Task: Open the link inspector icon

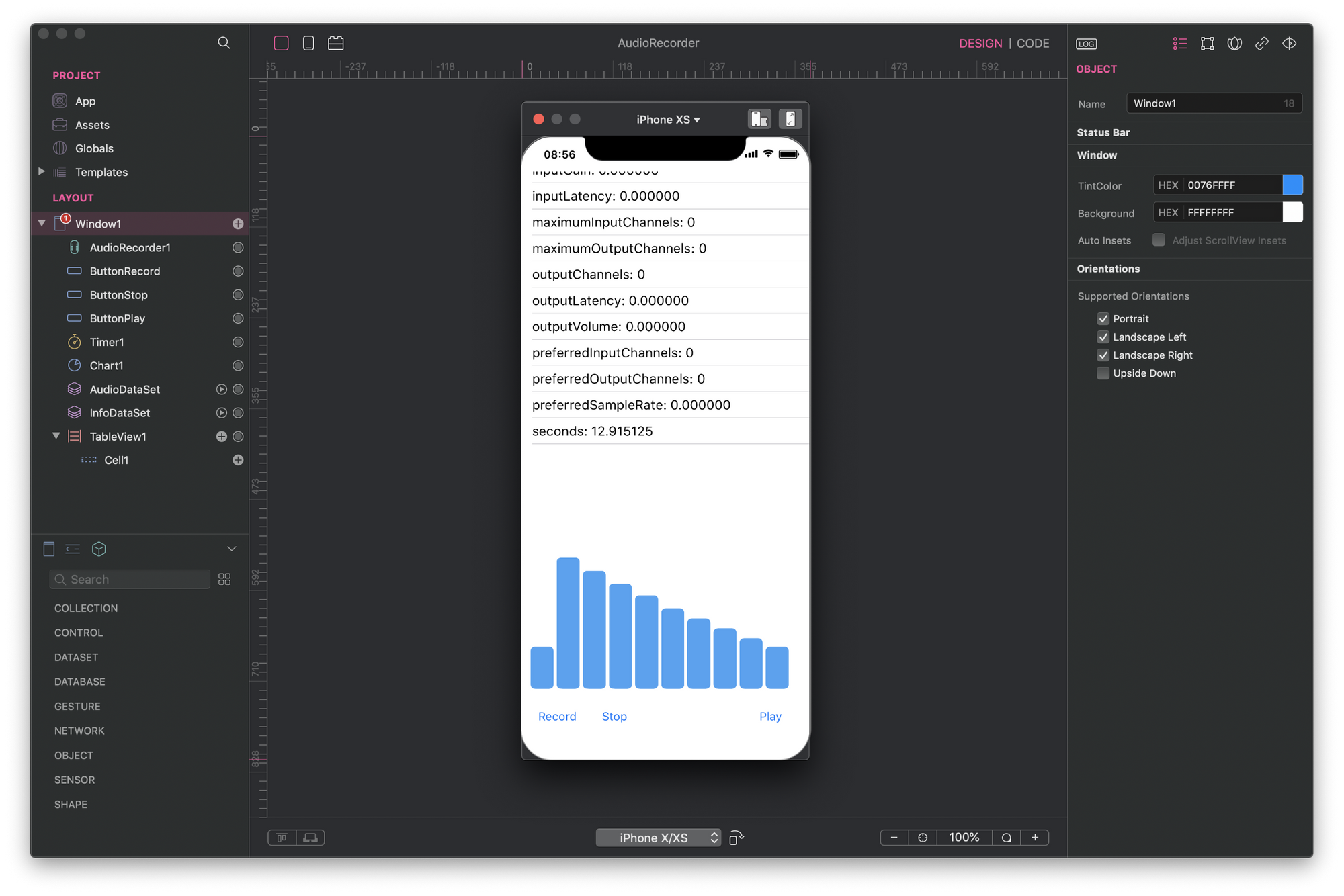Action: [1262, 44]
